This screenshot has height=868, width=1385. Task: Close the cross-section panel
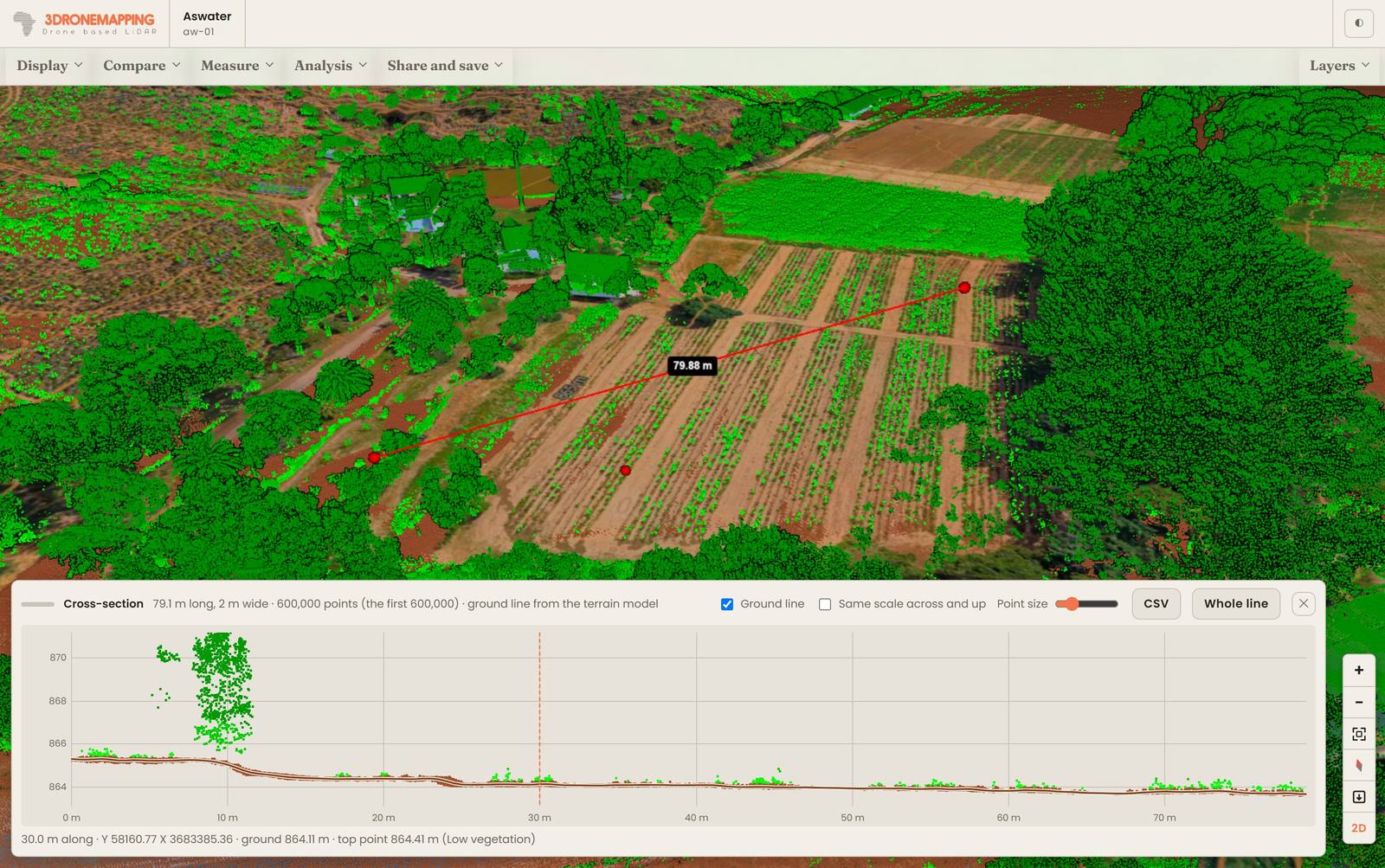click(1303, 604)
